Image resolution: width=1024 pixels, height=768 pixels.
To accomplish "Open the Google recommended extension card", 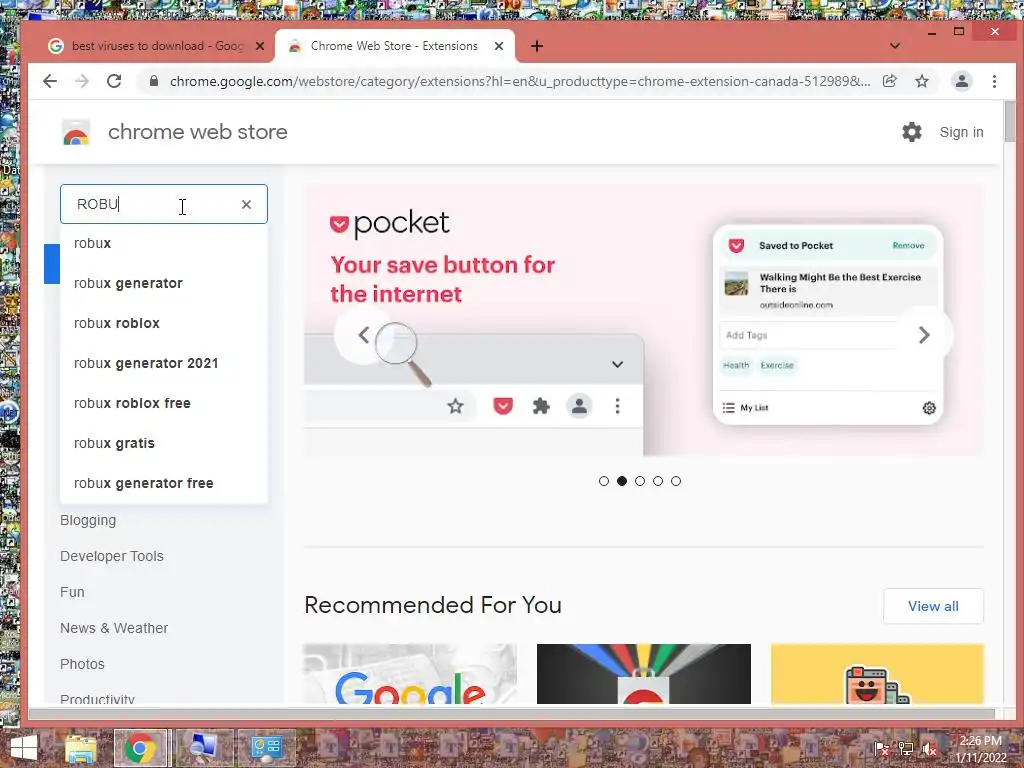I will click(409, 674).
